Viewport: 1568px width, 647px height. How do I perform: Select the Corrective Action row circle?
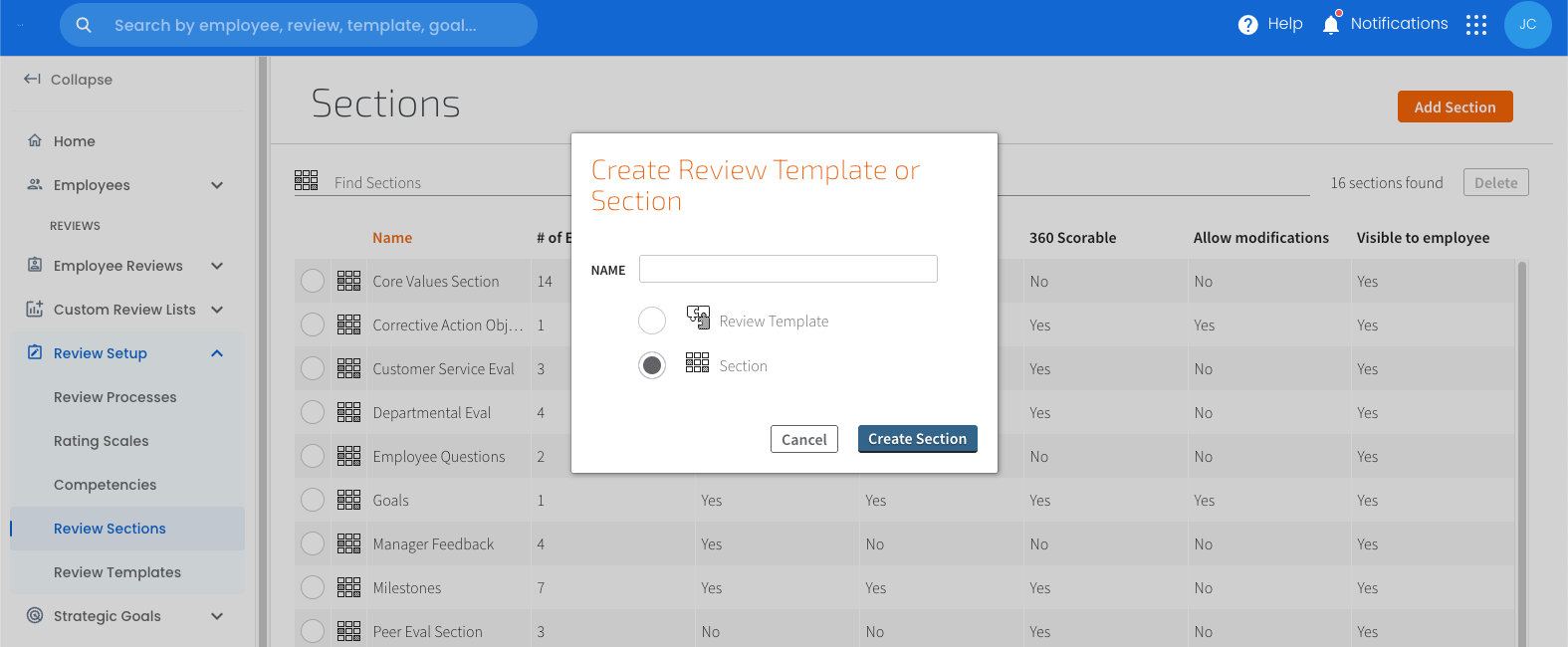[313, 324]
